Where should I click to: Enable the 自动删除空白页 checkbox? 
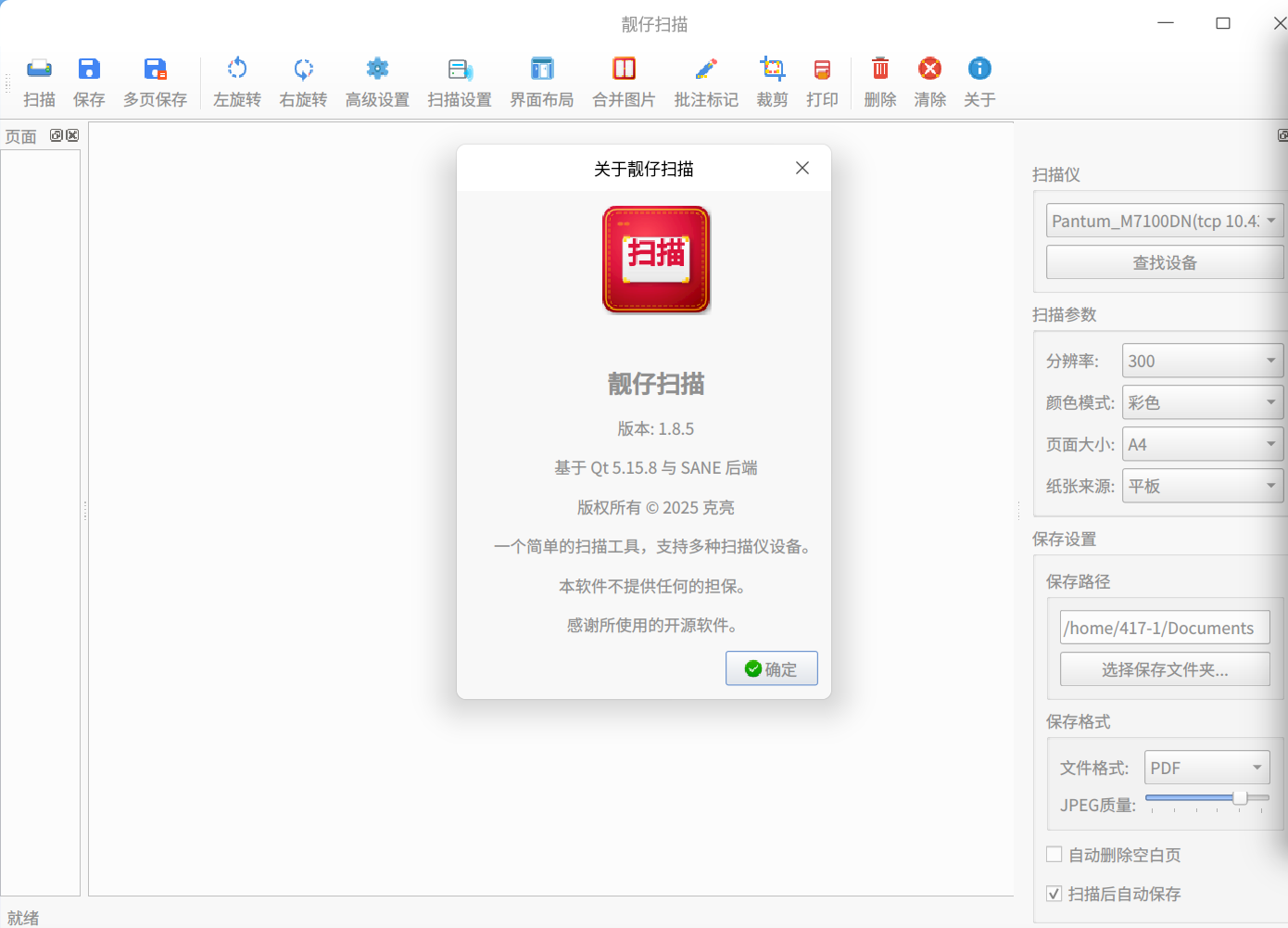point(1054,855)
